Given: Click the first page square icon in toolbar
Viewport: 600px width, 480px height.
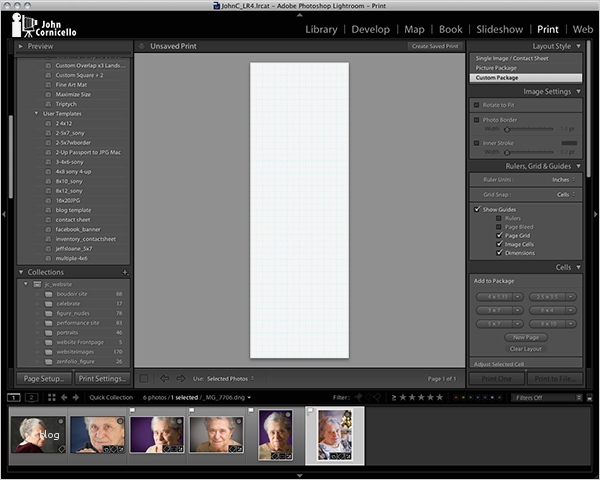Looking at the screenshot, I should (144, 379).
